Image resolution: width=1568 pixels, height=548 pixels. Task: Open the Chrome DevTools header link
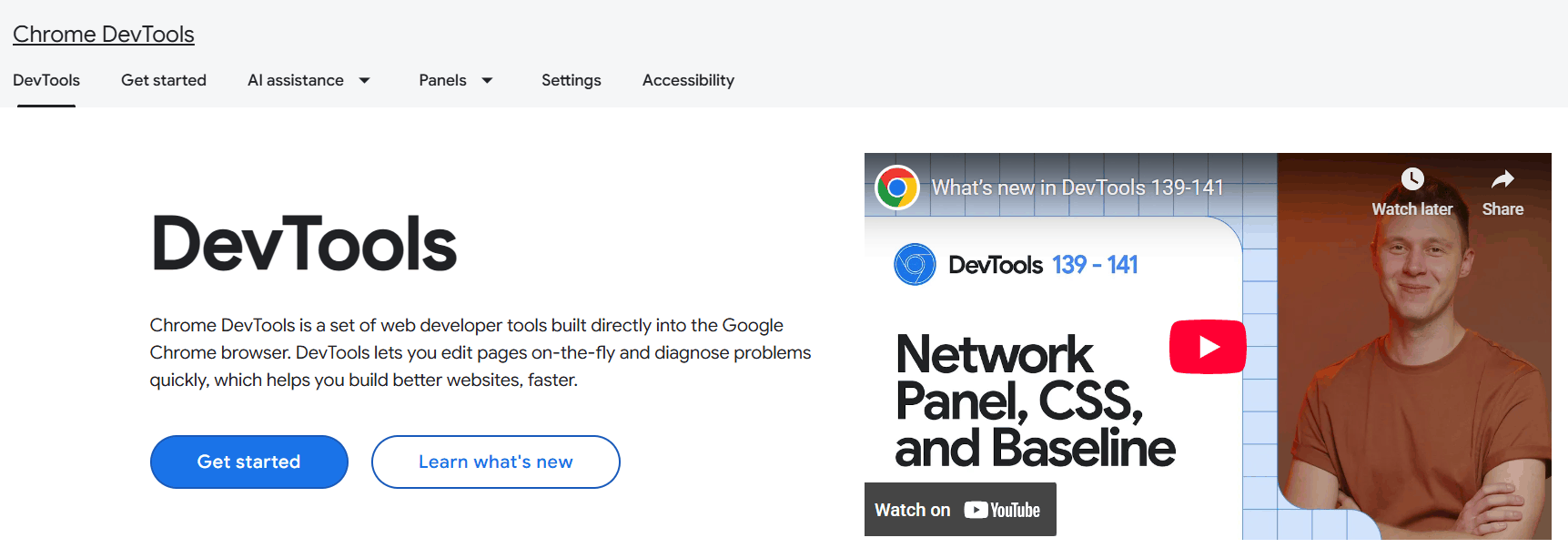(104, 35)
